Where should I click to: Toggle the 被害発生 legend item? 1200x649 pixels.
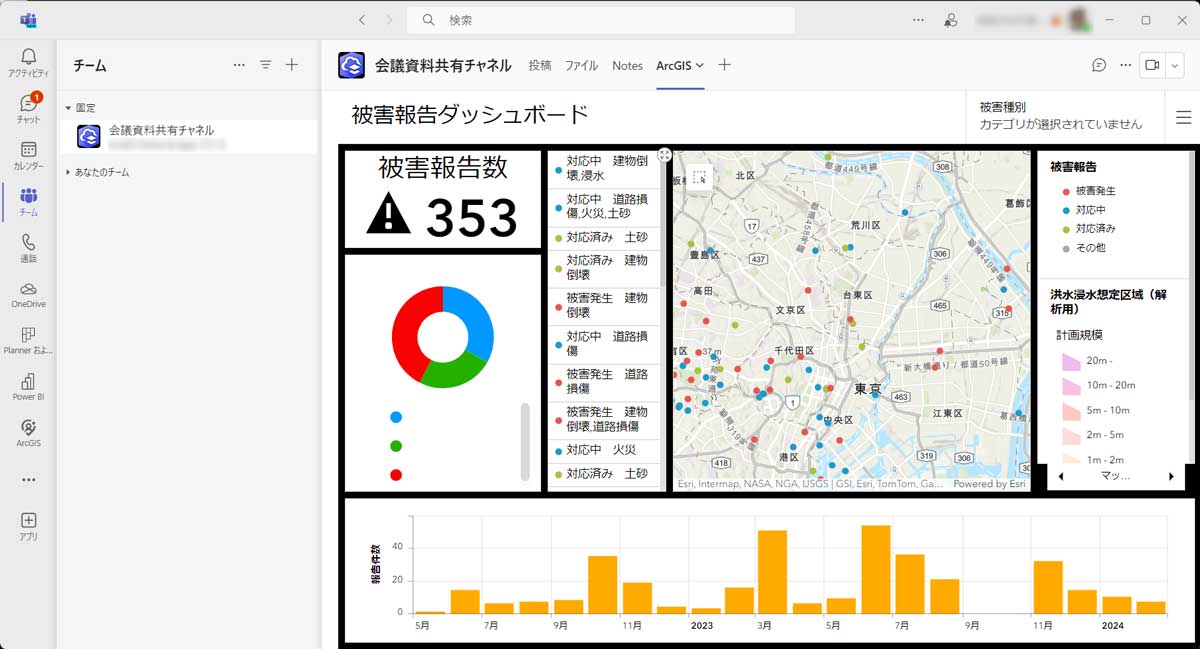pos(1092,190)
